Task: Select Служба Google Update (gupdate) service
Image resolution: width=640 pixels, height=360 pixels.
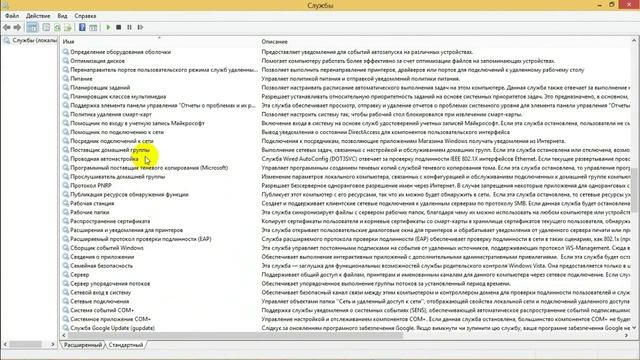Action: (113, 328)
